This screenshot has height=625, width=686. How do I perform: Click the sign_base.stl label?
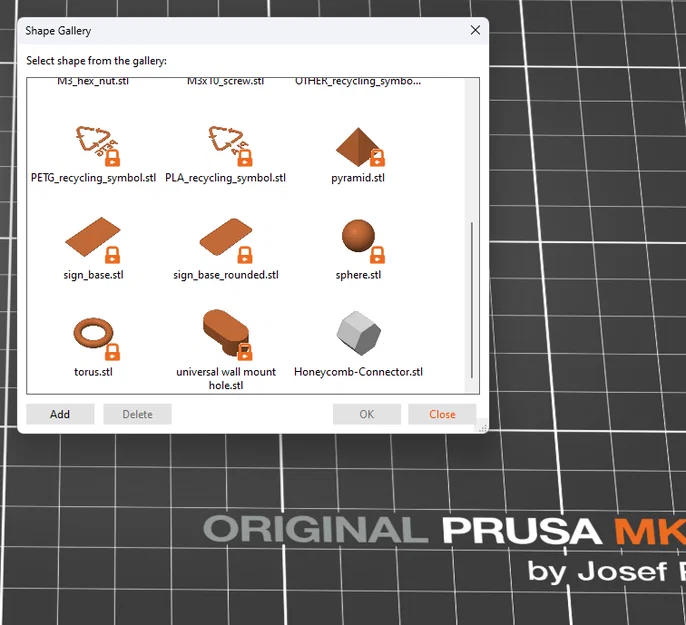93,275
